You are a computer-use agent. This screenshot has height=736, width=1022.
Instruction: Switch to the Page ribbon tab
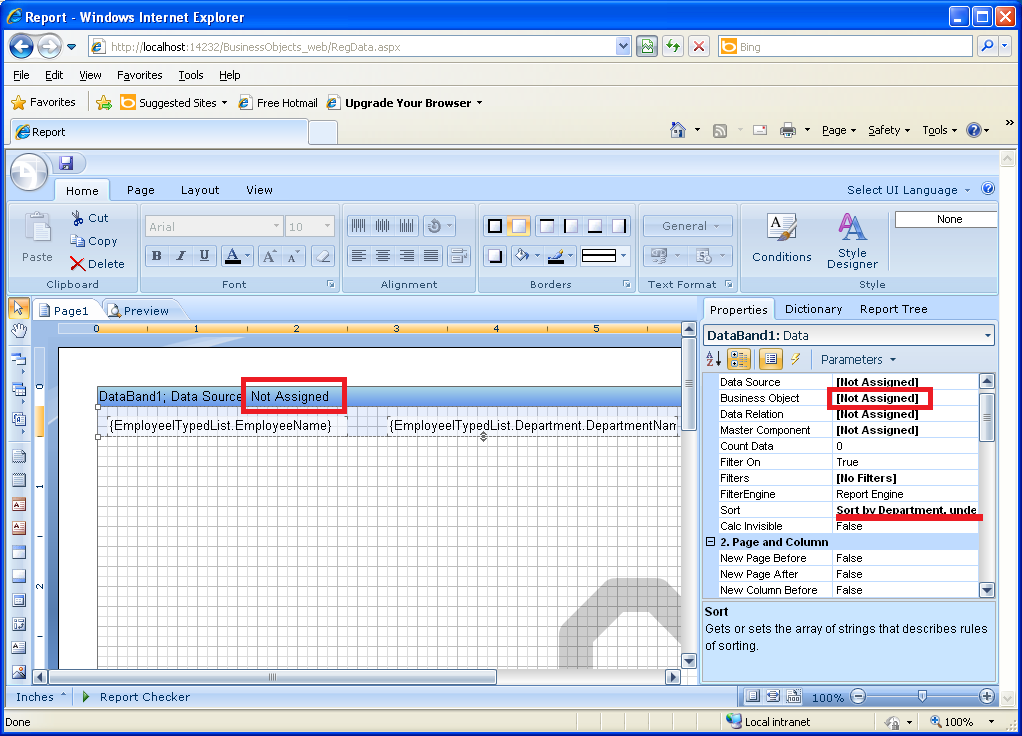pos(141,190)
